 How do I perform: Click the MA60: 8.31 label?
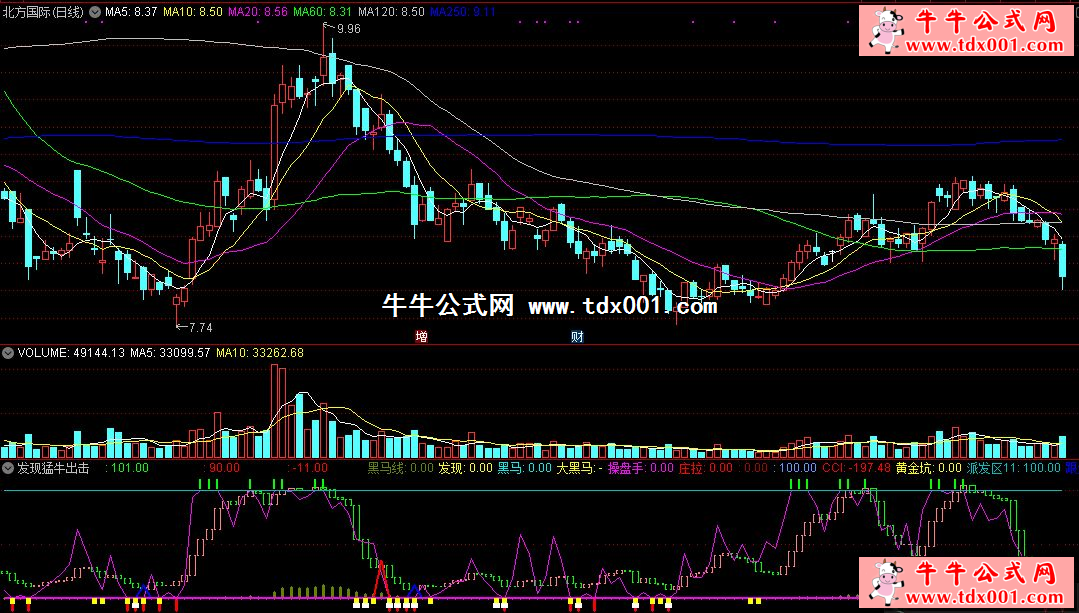pos(323,12)
